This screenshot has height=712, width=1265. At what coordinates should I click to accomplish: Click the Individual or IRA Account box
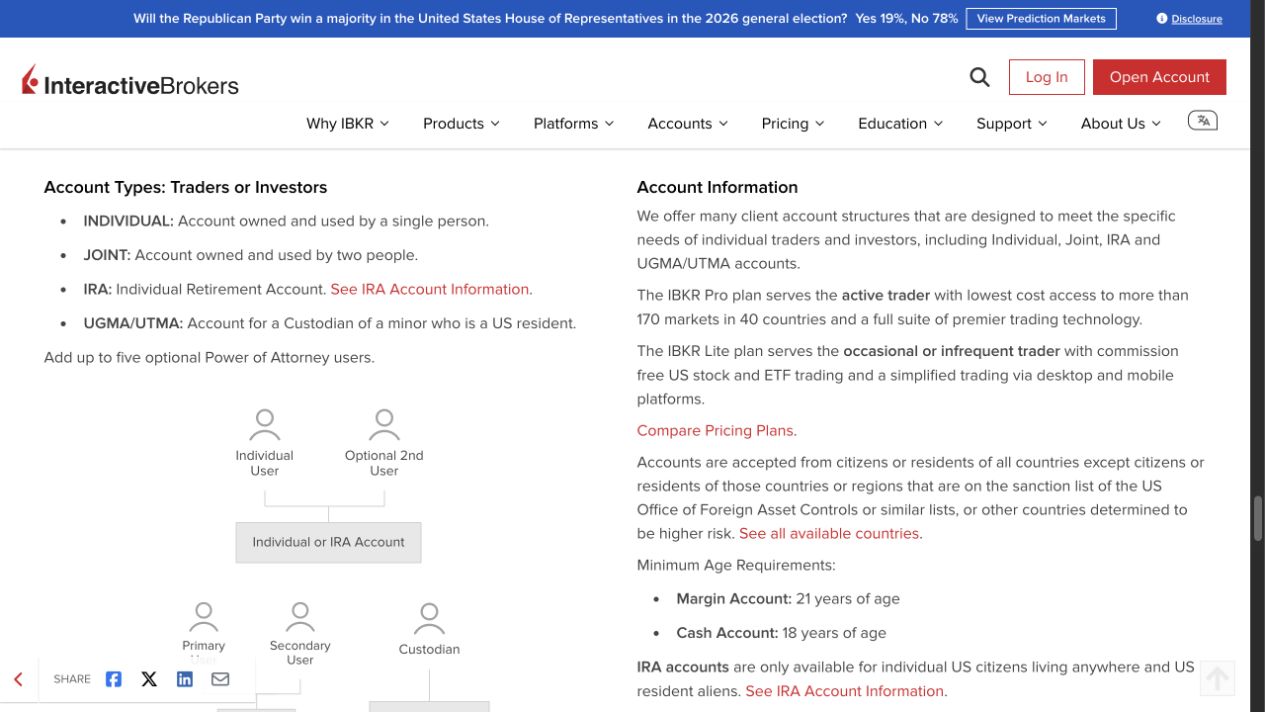click(328, 542)
